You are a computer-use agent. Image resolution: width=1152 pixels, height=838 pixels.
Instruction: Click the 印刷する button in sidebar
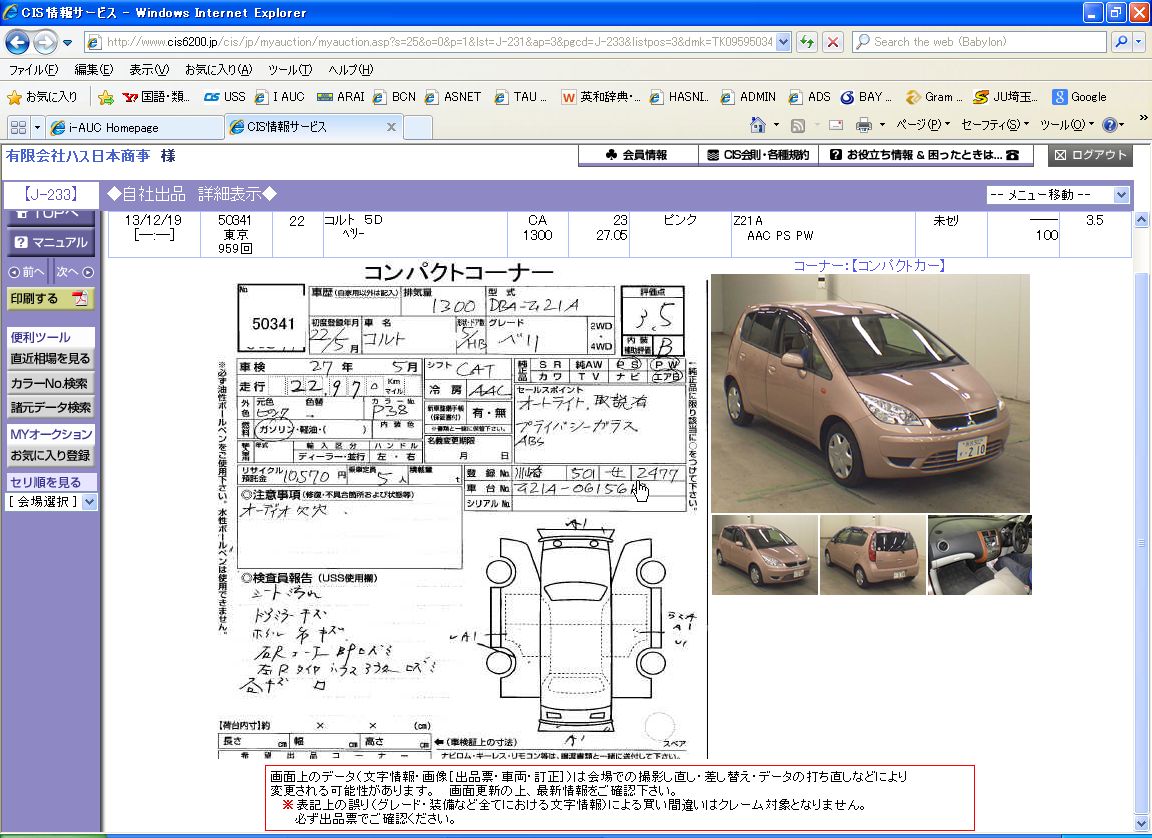coord(50,299)
